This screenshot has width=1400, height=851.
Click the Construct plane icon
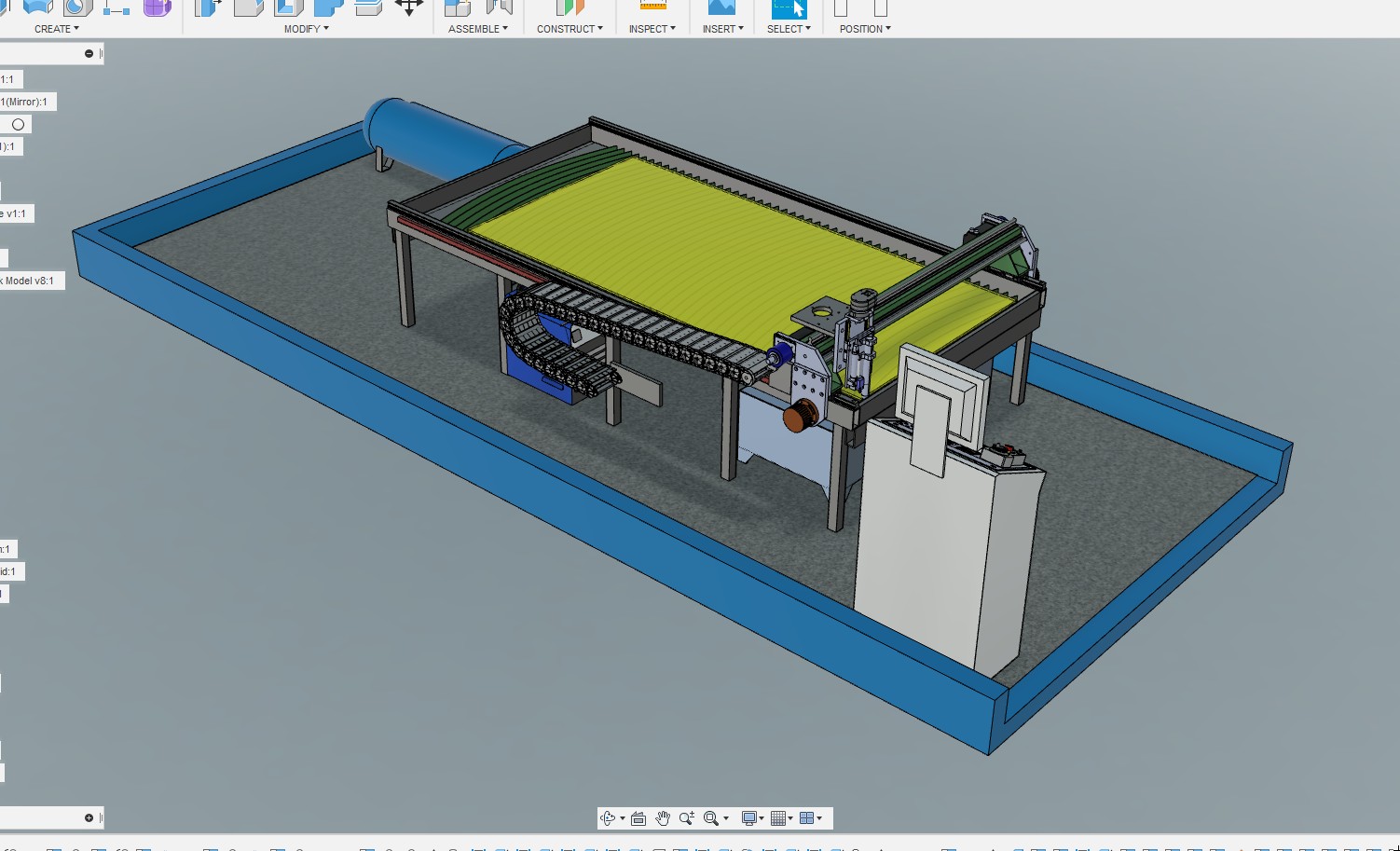pos(570,7)
